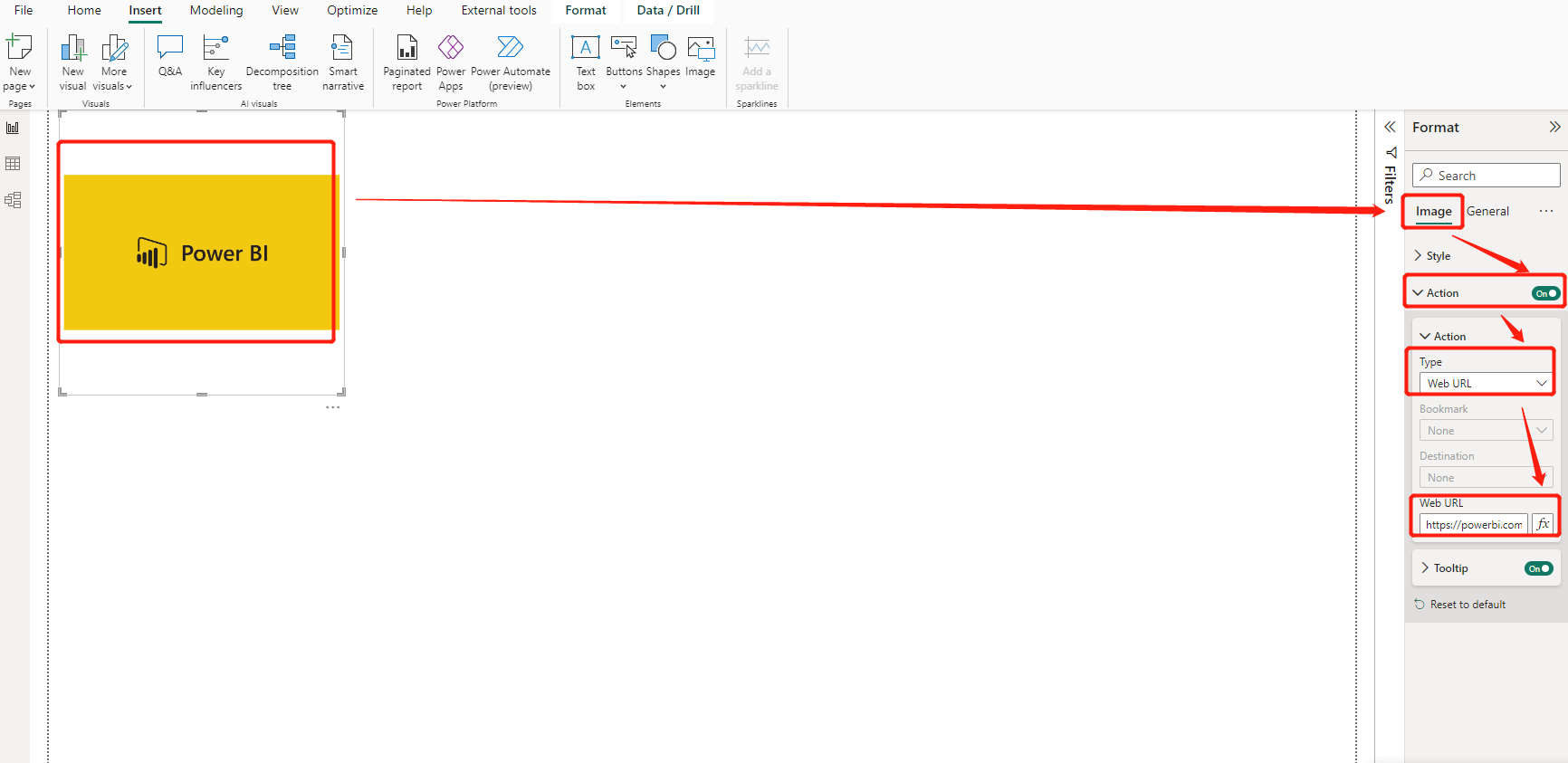Open conditional formatting fx for Web URL
Image resolution: width=1568 pixels, height=763 pixels.
(1543, 524)
